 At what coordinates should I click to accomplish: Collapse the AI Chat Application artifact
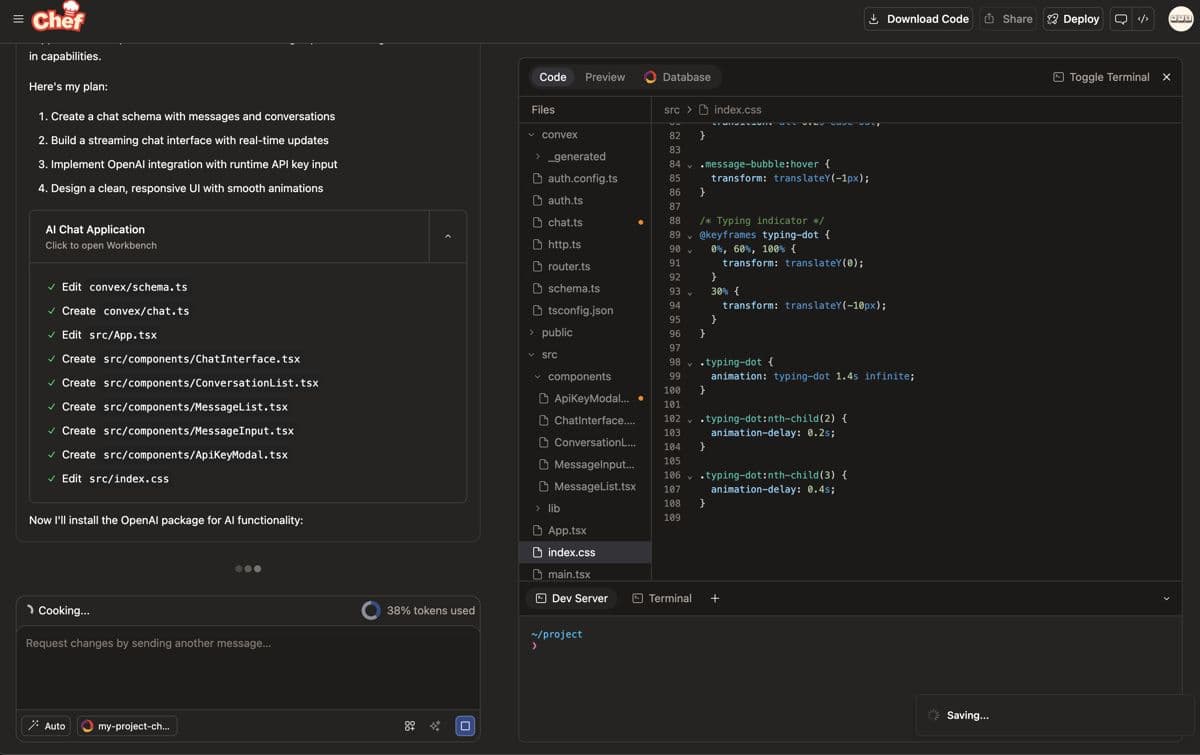coord(447,236)
